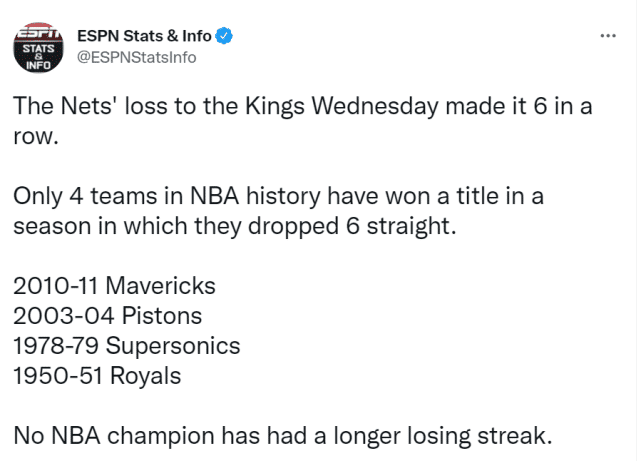Click the text 6 in a at line end
This screenshot has height=461, width=641.
click(x=560, y=108)
